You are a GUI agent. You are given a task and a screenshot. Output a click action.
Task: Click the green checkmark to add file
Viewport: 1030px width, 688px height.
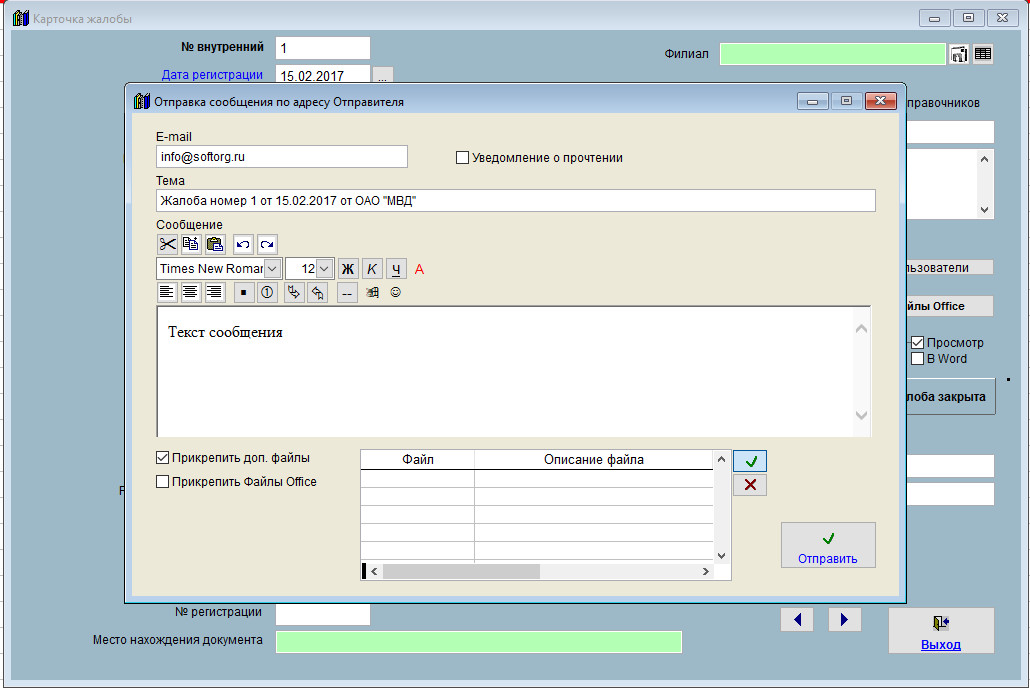tap(750, 461)
